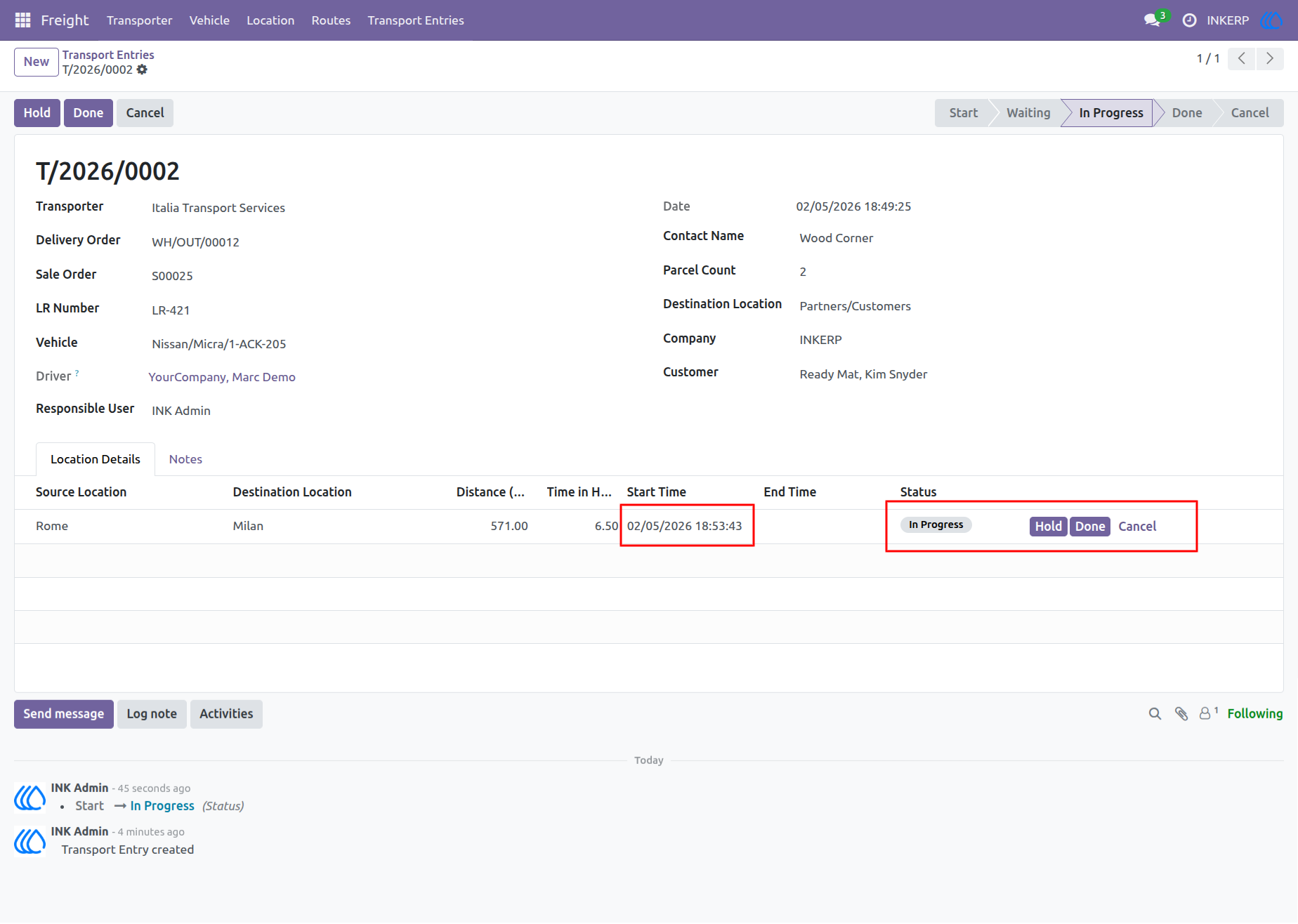Open the activities clock icon

pos(1189,20)
